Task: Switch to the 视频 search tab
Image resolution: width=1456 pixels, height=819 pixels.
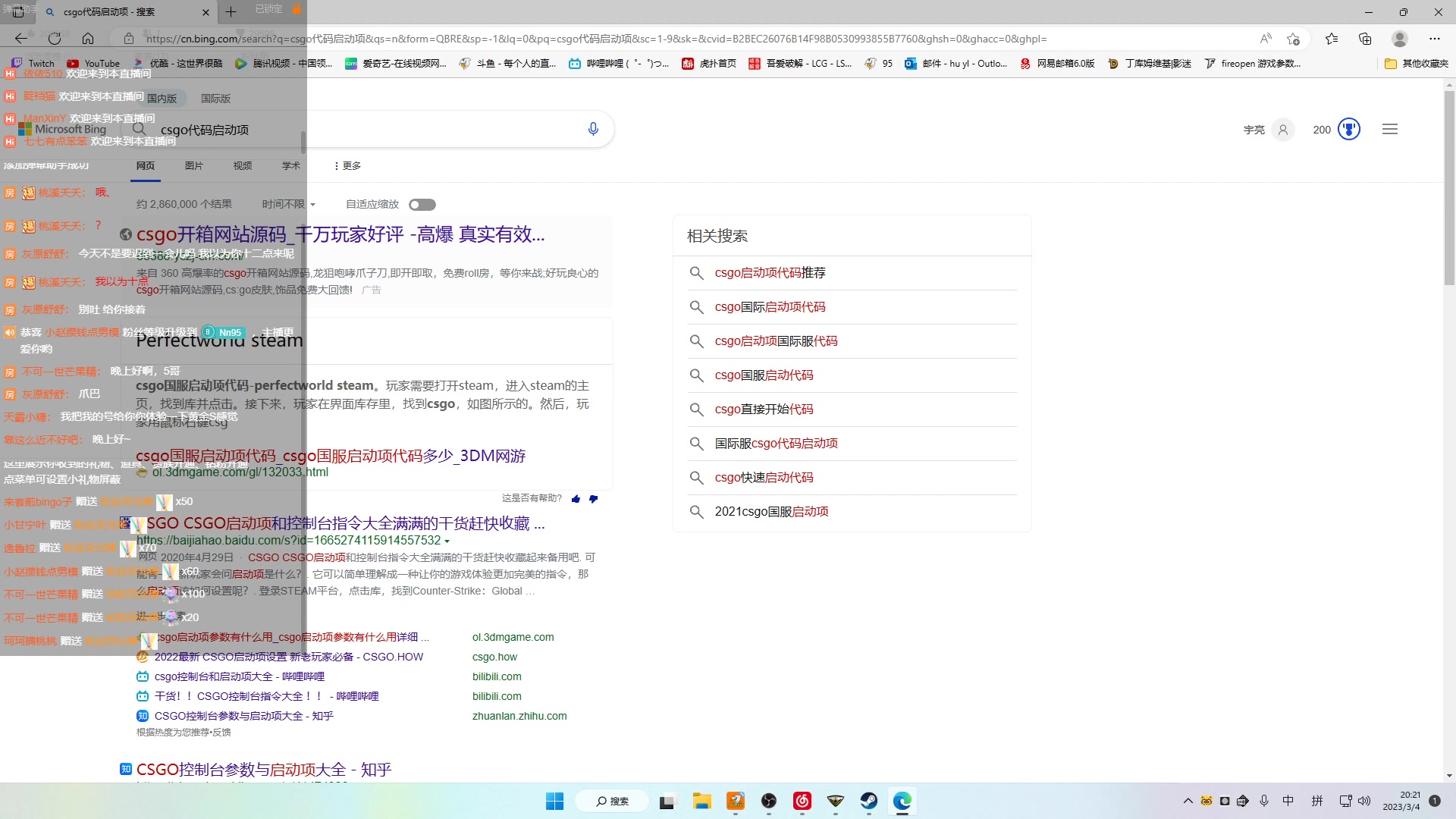Action: 243,166
